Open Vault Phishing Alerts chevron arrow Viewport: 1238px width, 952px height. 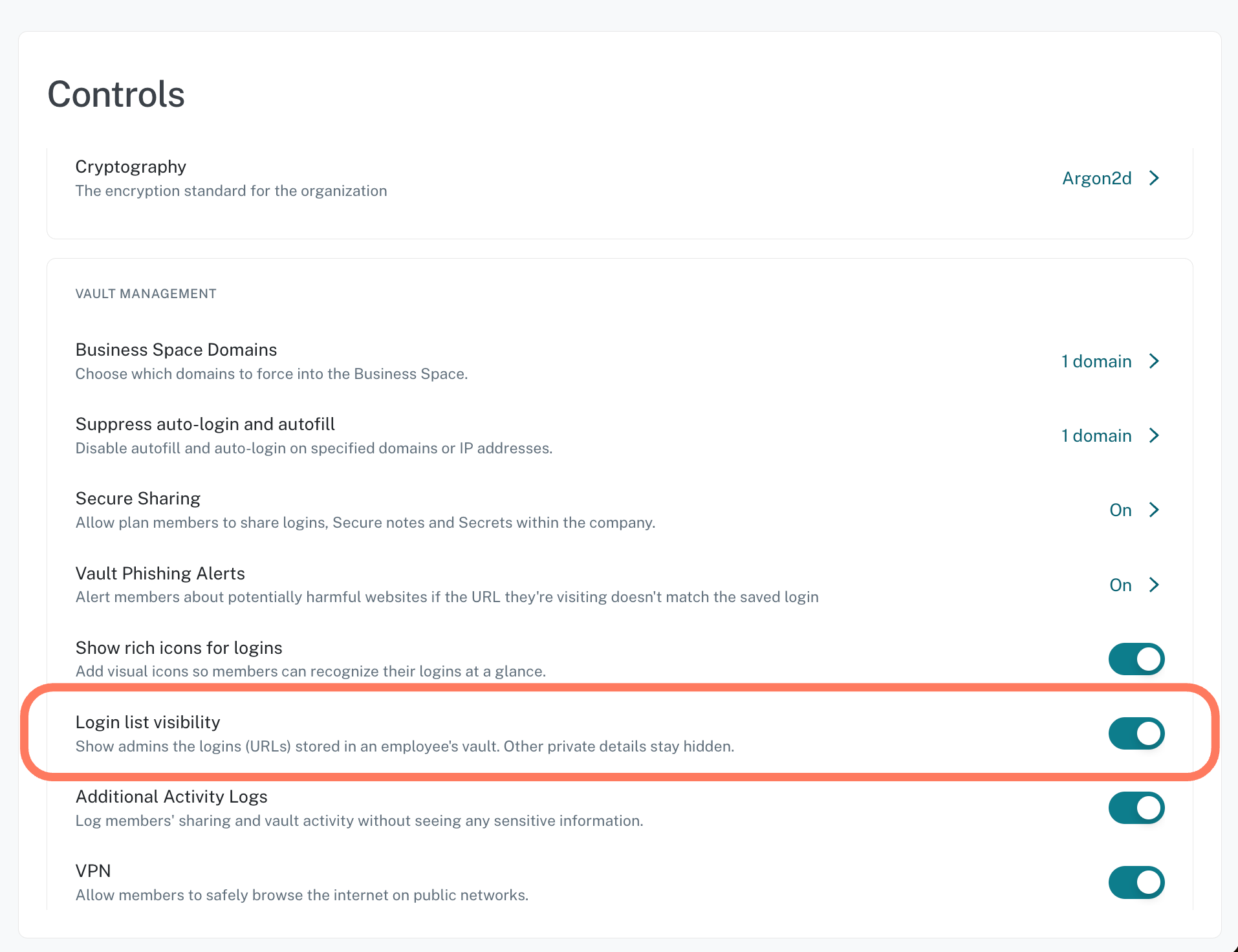click(1154, 585)
